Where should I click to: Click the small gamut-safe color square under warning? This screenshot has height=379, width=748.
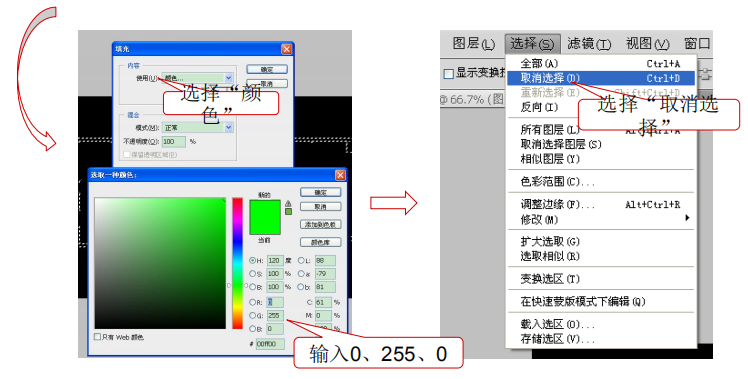click(x=288, y=211)
